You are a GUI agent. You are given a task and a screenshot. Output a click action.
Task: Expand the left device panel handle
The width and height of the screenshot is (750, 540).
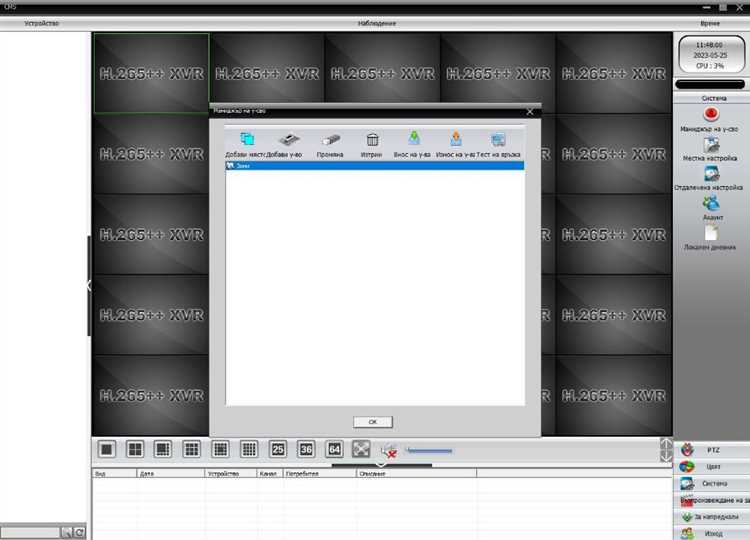click(x=89, y=286)
